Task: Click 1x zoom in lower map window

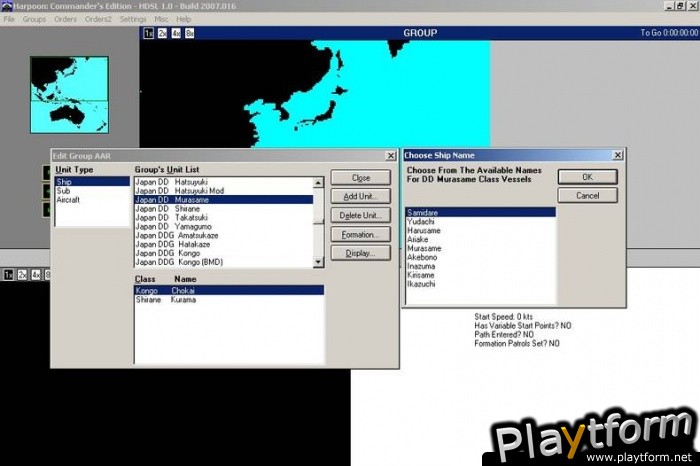Action: [8, 275]
